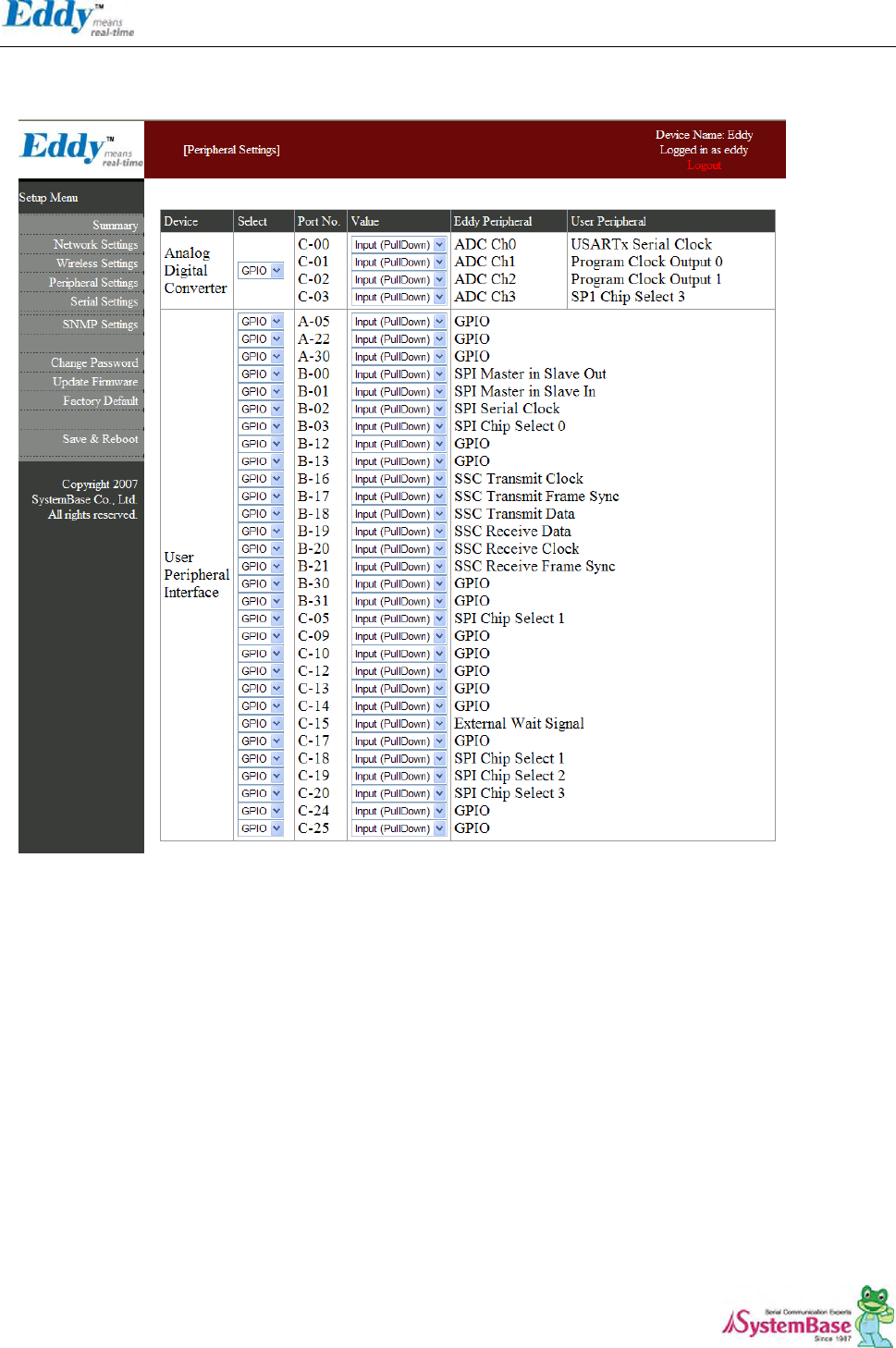Open Value dropdown for port C-09
The image size is (896, 1348).
(x=399, y=636)
